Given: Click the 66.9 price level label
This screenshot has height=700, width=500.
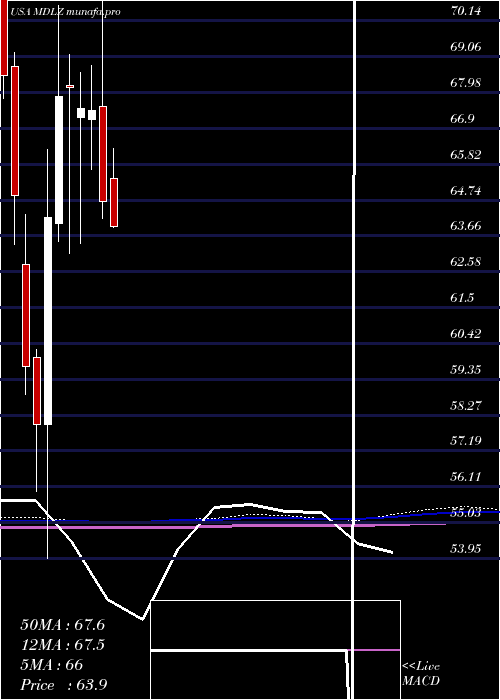Looking at the screenshot, I should point(462,118).
